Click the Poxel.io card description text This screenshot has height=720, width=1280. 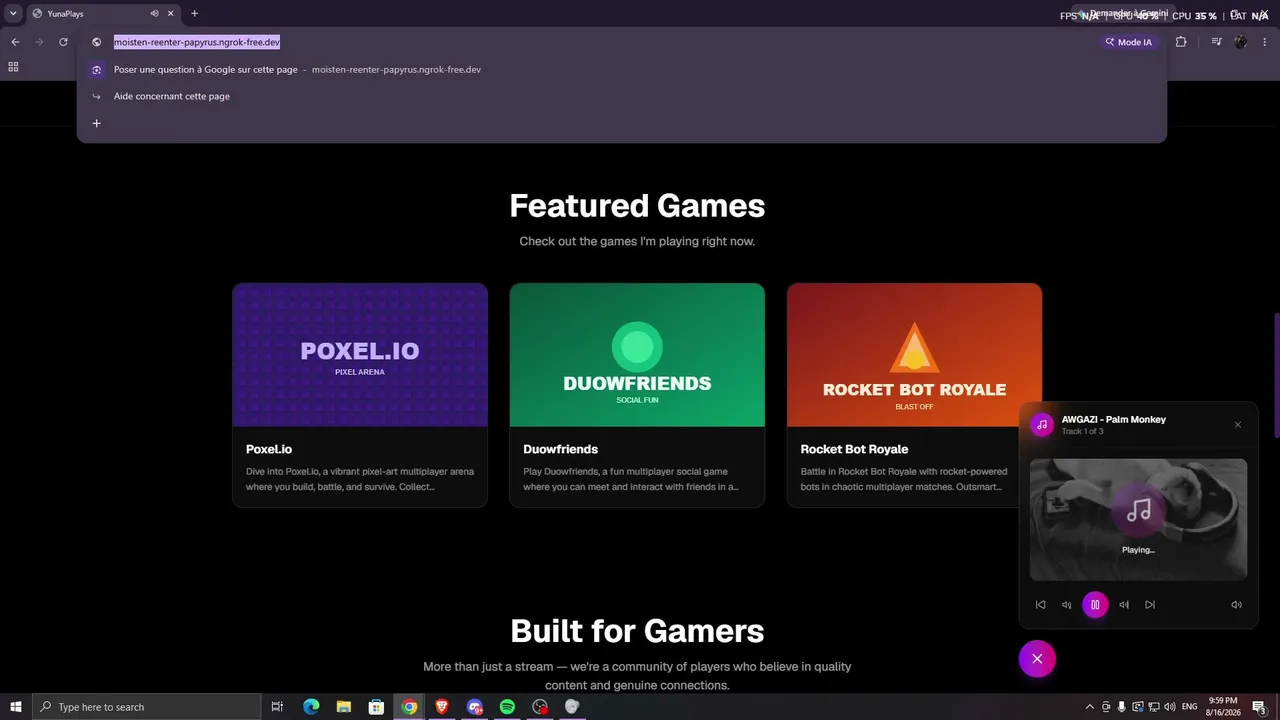coord(360,479)
